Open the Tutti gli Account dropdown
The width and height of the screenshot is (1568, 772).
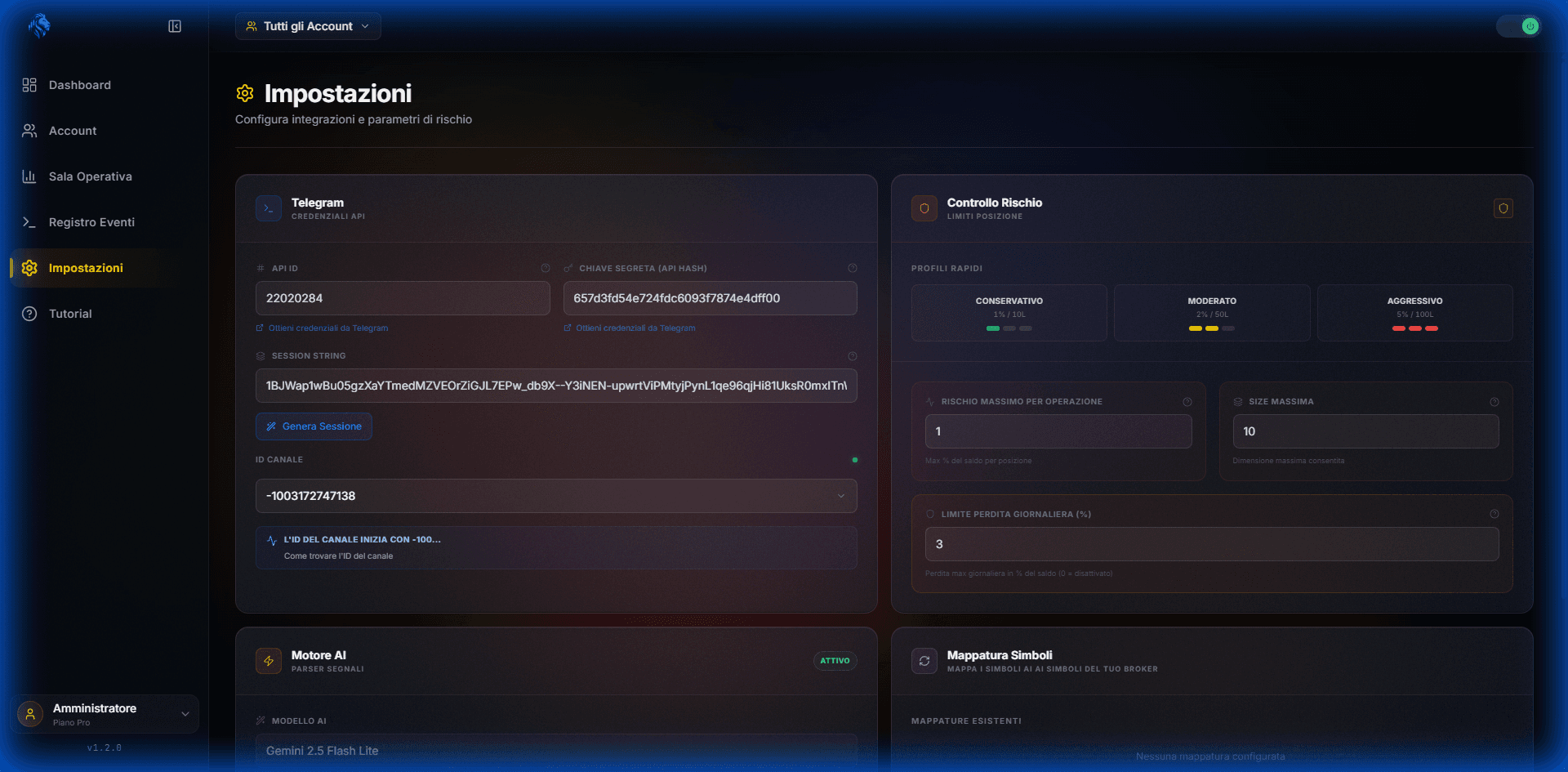point(308,26)
